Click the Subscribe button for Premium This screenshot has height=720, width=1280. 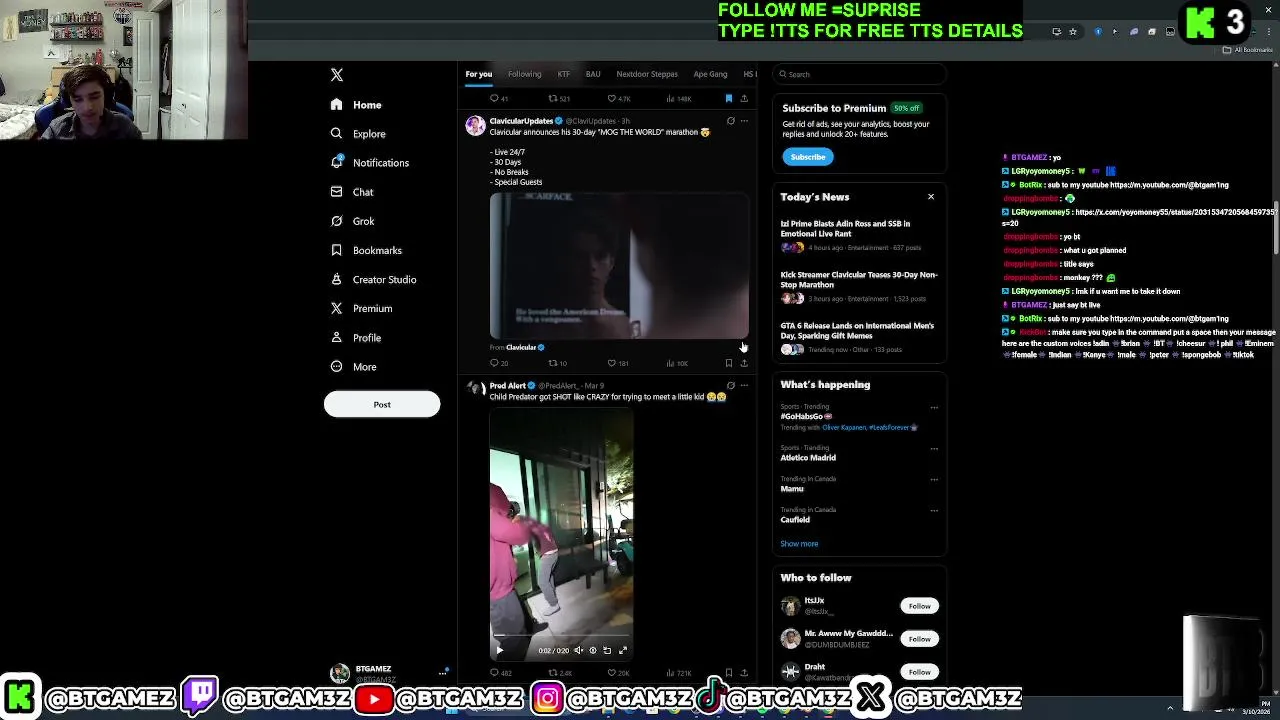[808, 157]
